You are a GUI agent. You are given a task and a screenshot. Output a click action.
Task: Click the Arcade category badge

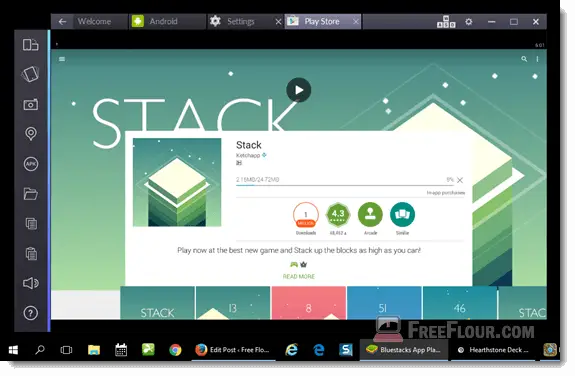pos(370,218)
